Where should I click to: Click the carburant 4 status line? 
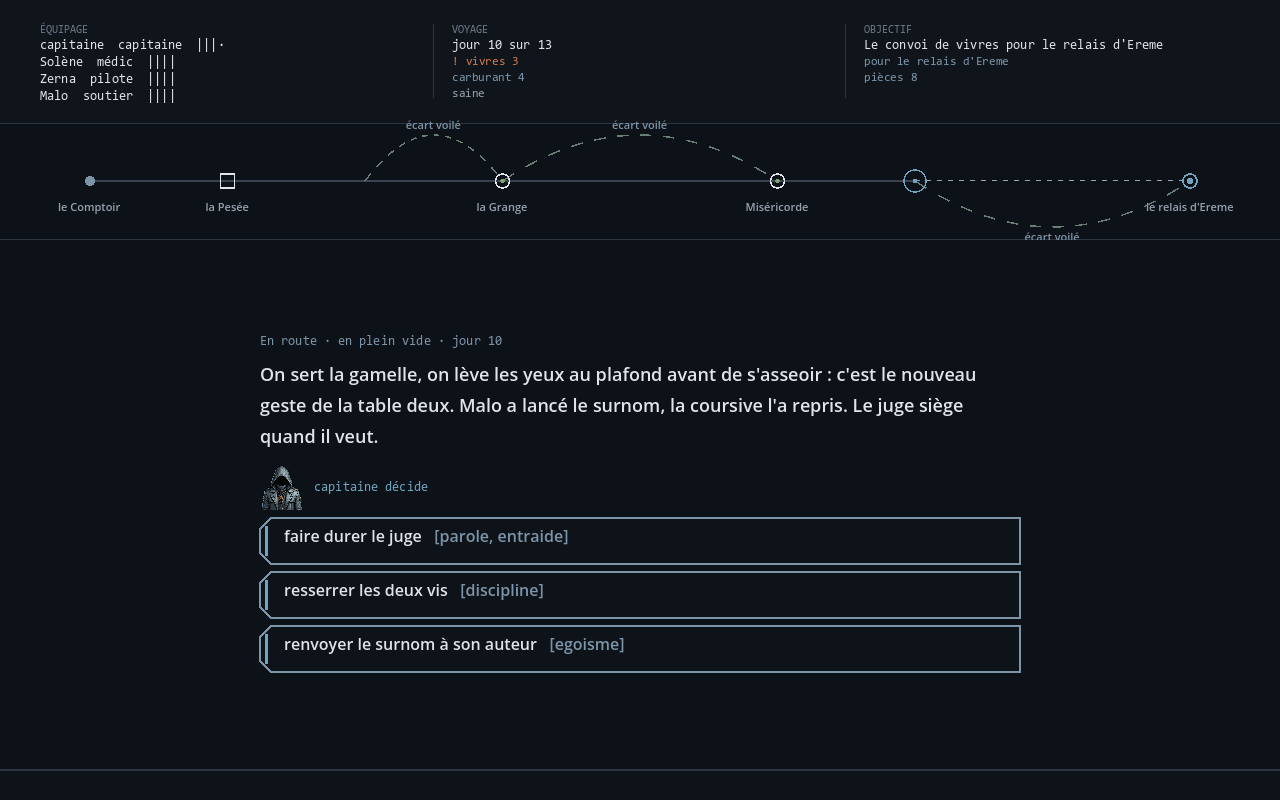488,77
